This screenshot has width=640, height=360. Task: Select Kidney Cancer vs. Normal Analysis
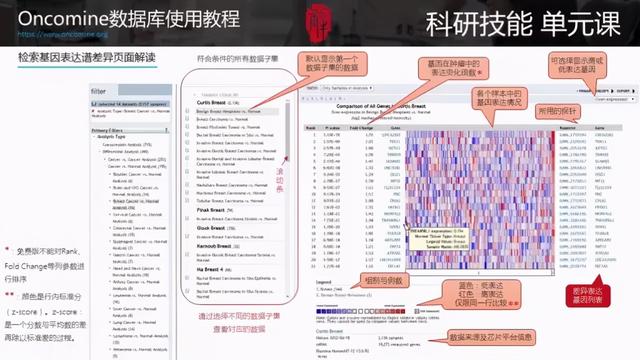pos(136,285)
